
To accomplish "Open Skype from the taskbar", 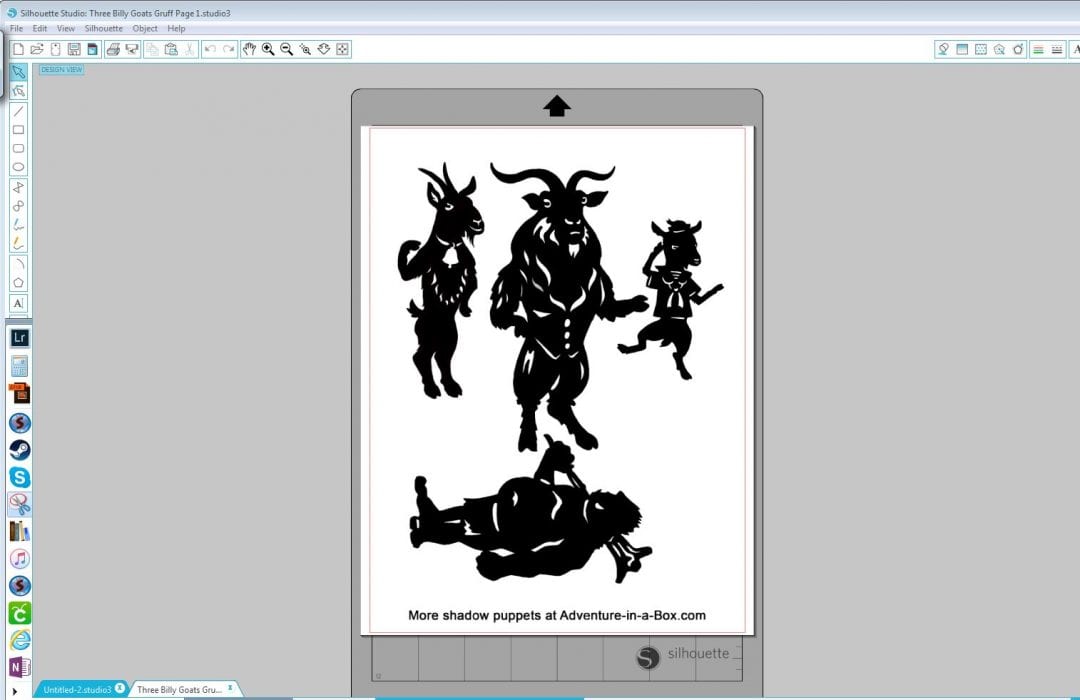I will [x=19, y=477].
